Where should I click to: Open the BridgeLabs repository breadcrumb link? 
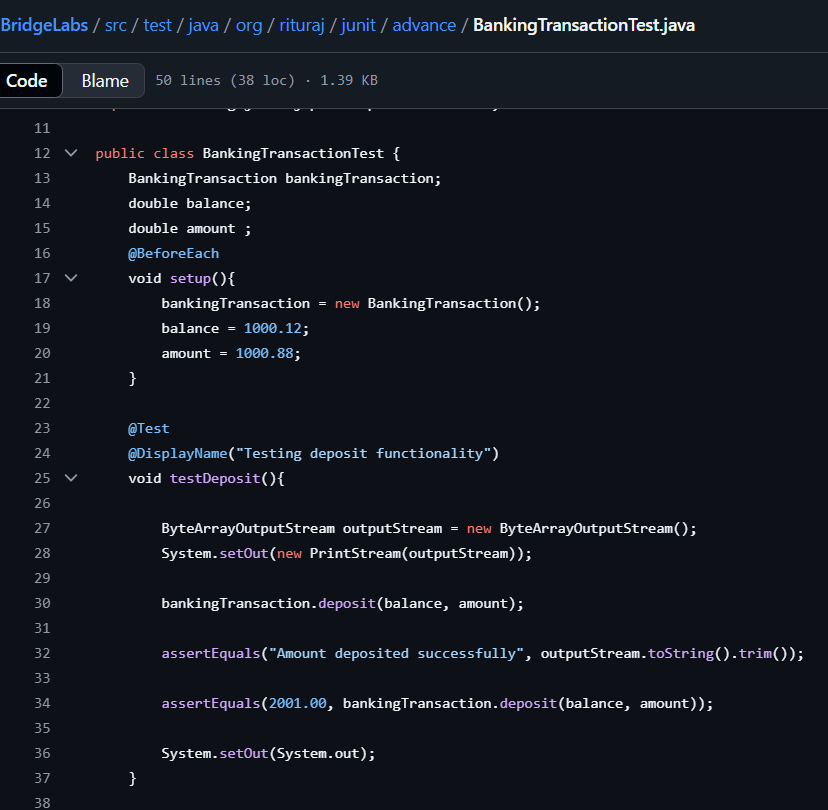[44, 25]
